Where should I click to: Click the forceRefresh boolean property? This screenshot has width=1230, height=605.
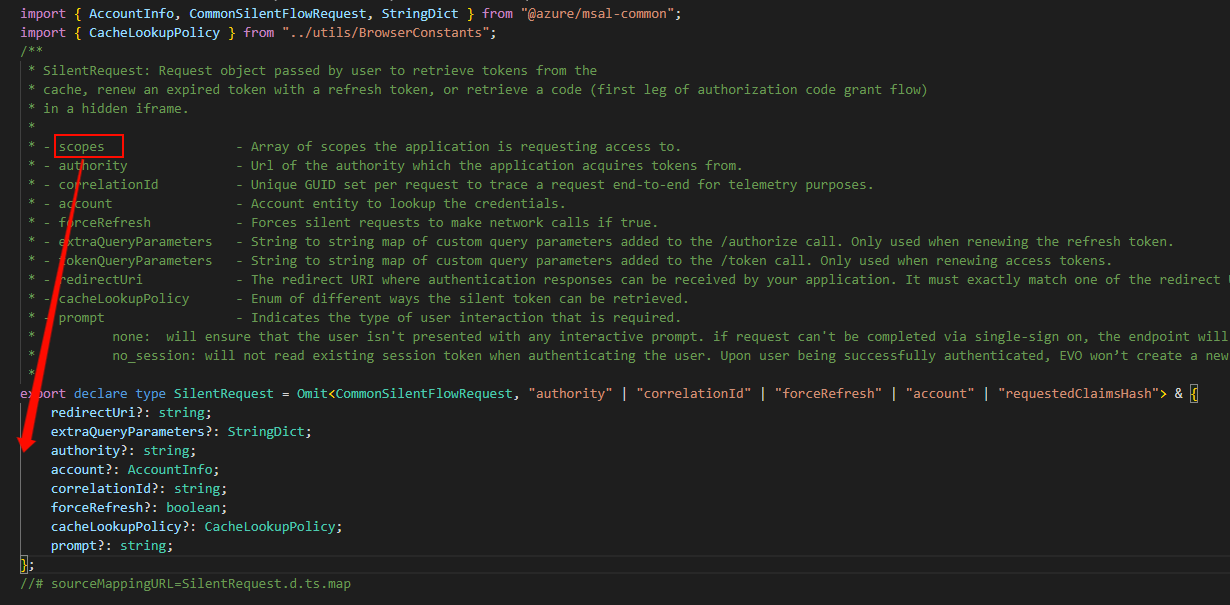tap(99, 507)
